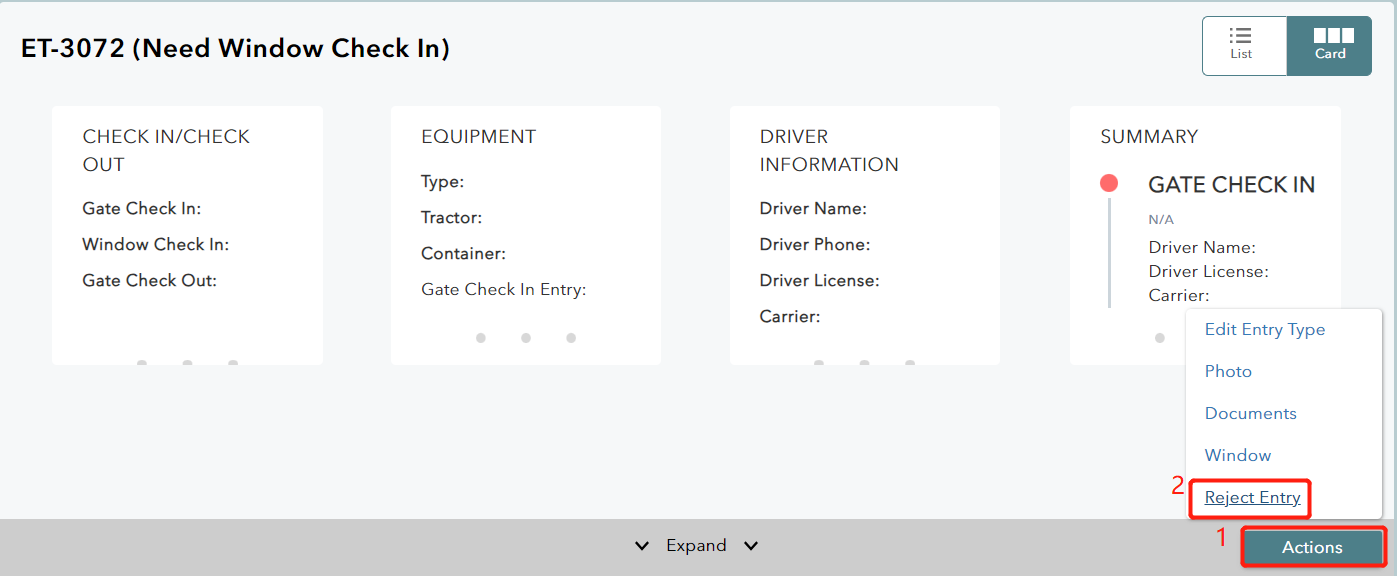The width and height of the screenshot is (1397, 576).
Task: Select Documents in the Actions menu
Action: pyautogui.click(x=1250, y=414)
